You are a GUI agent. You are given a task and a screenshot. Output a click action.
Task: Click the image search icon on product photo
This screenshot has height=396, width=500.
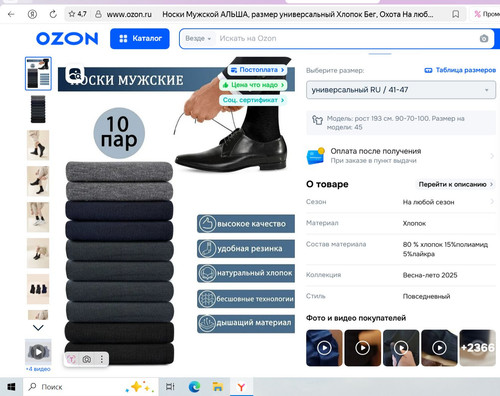75,74
